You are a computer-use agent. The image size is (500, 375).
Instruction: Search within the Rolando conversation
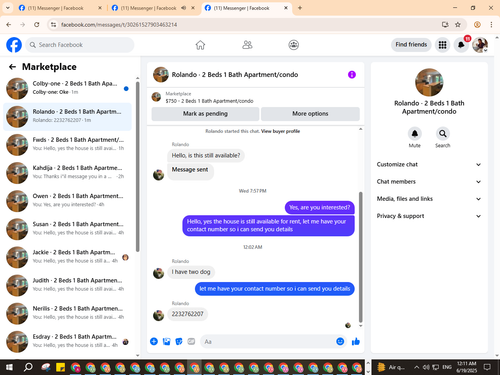443,134
